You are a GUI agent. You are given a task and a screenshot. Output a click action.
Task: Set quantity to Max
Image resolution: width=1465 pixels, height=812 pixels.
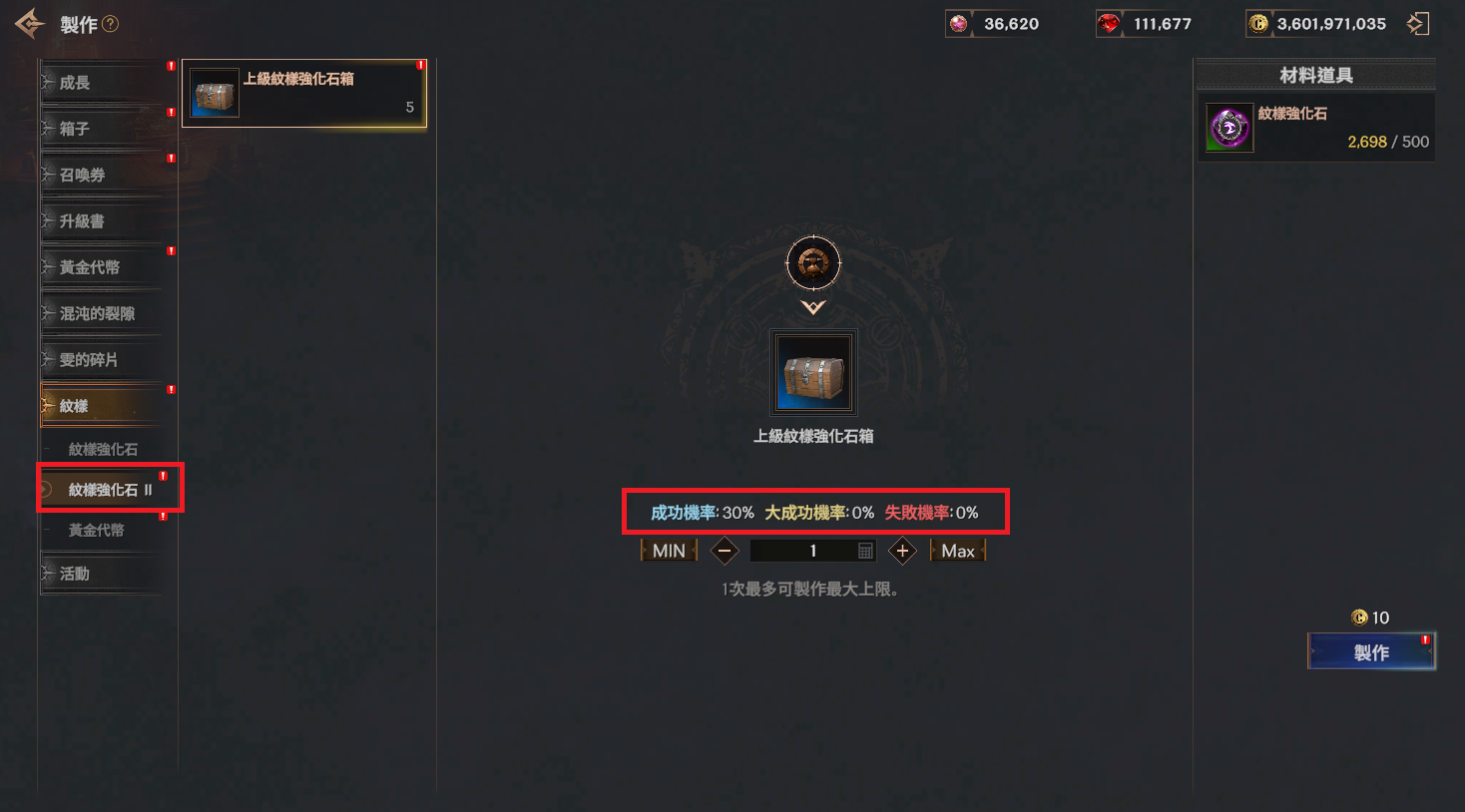coord(958,551)
